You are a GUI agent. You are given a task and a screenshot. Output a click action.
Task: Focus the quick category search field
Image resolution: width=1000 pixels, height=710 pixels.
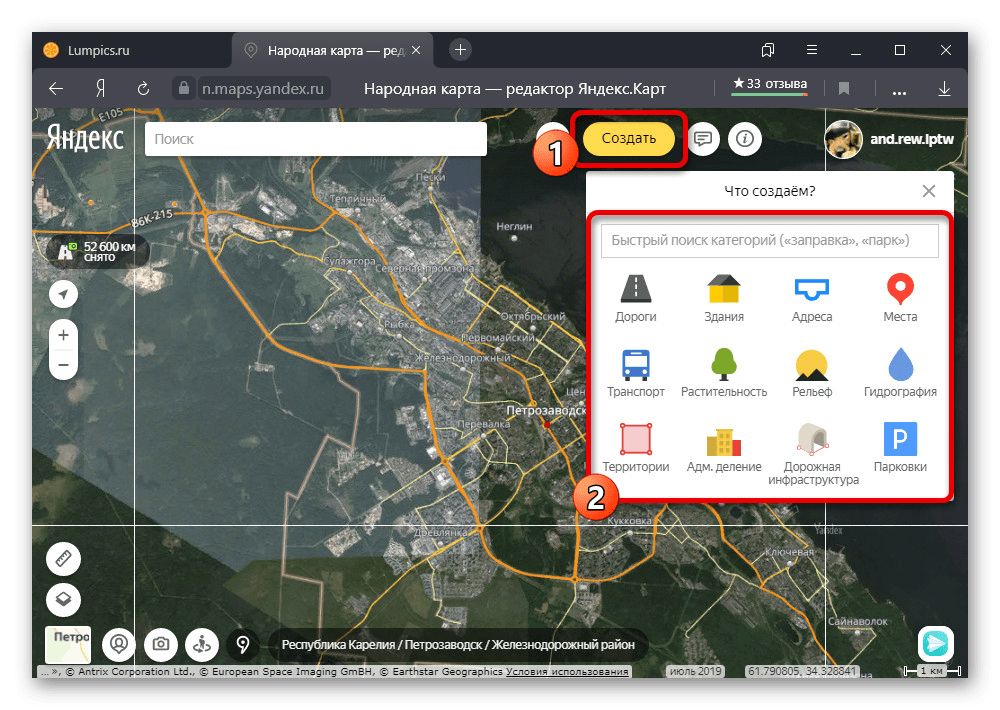[x=769, y=241]
